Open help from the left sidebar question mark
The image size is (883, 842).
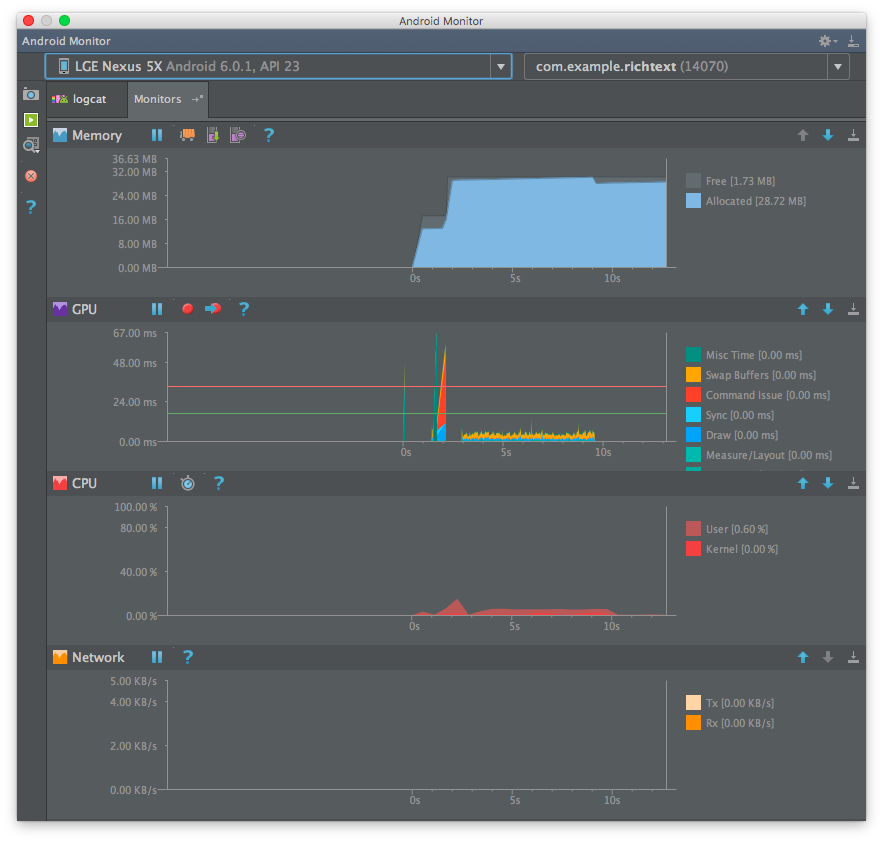coord(31,207)
